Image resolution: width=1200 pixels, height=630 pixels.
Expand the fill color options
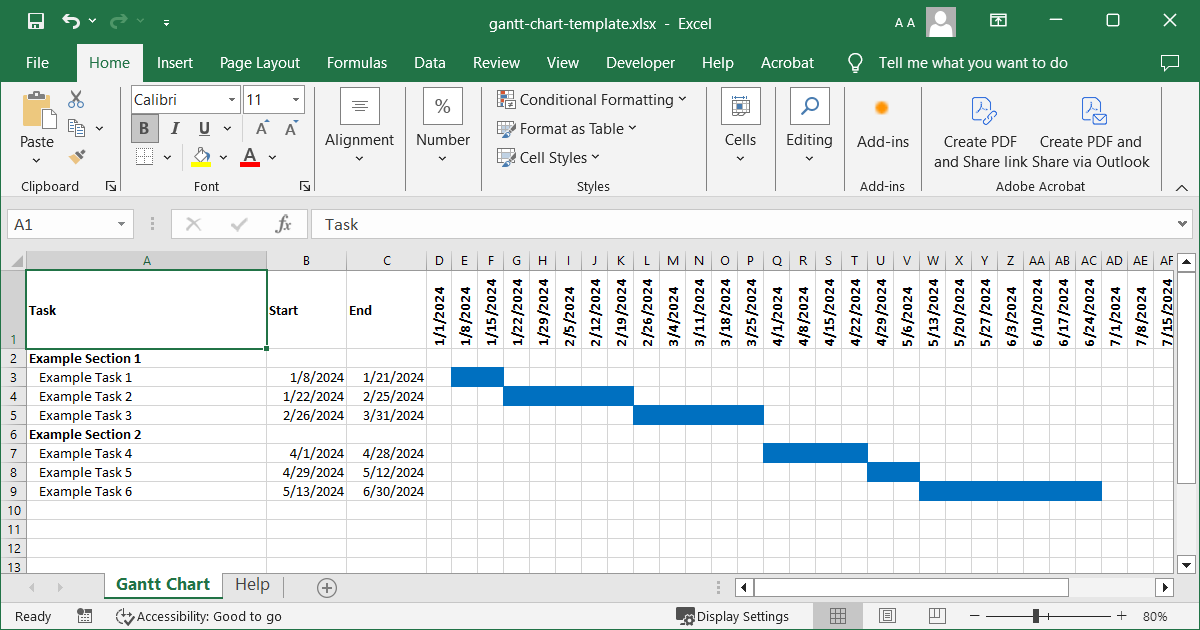221,157
